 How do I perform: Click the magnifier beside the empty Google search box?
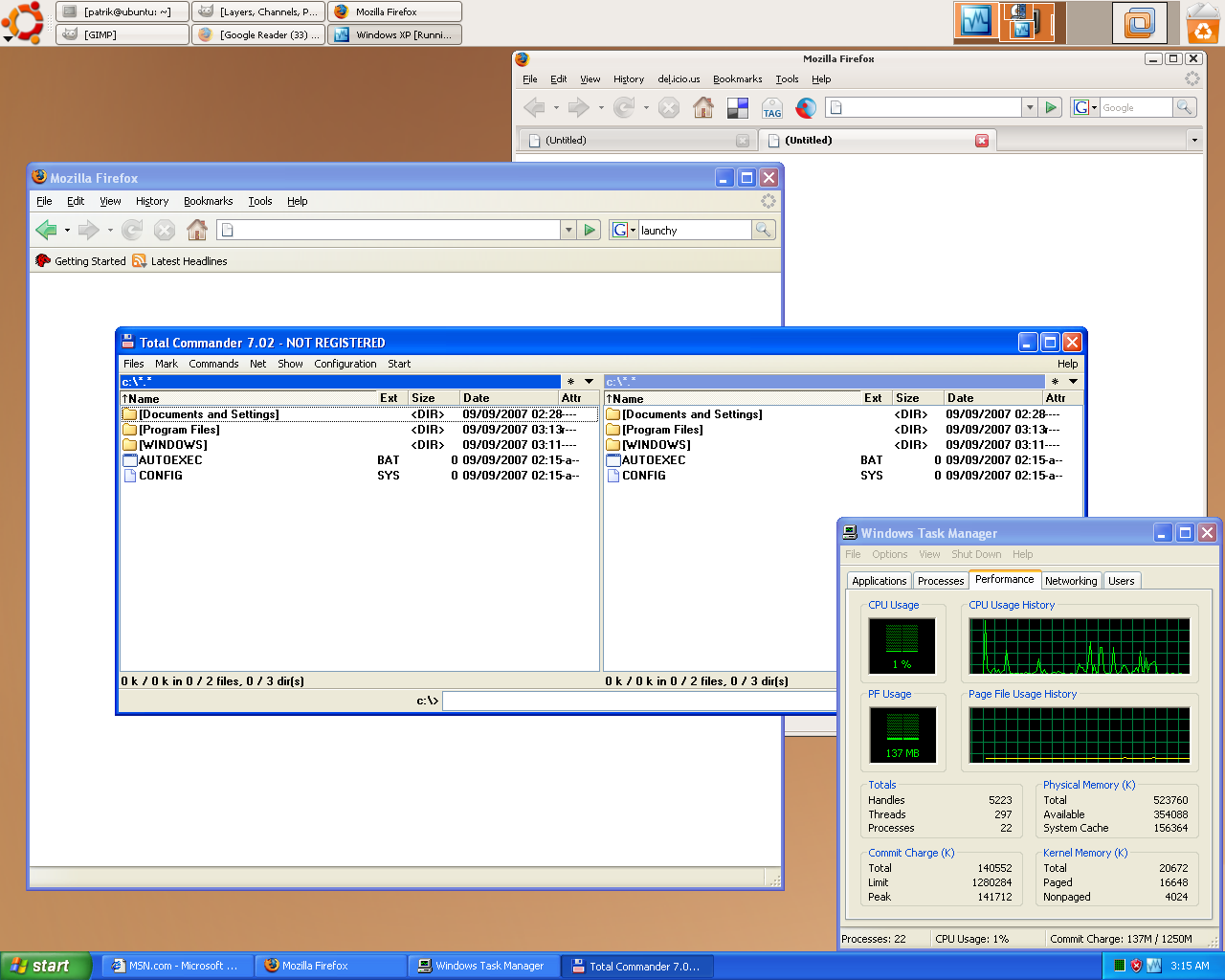pyautogui.click(x=1185, y=107)
